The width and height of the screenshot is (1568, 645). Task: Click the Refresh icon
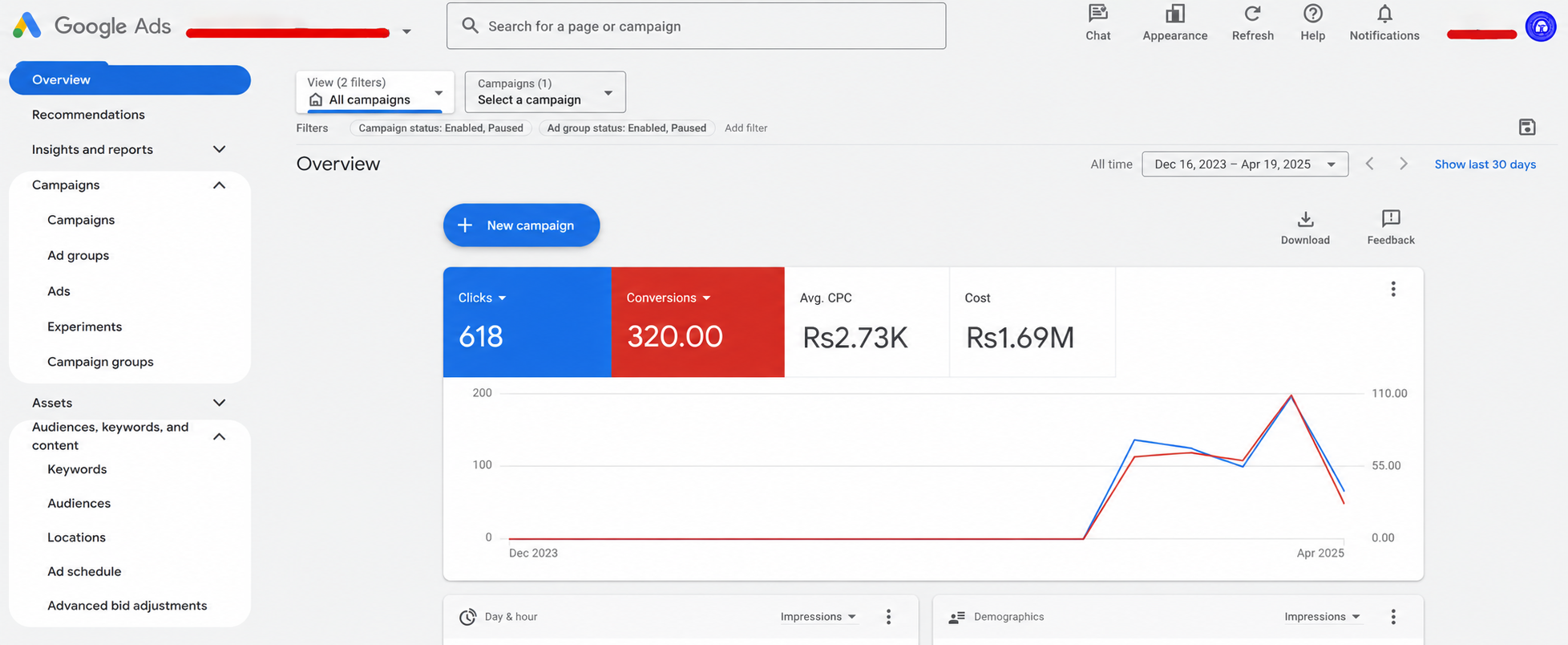click(x=1252, y=14)
